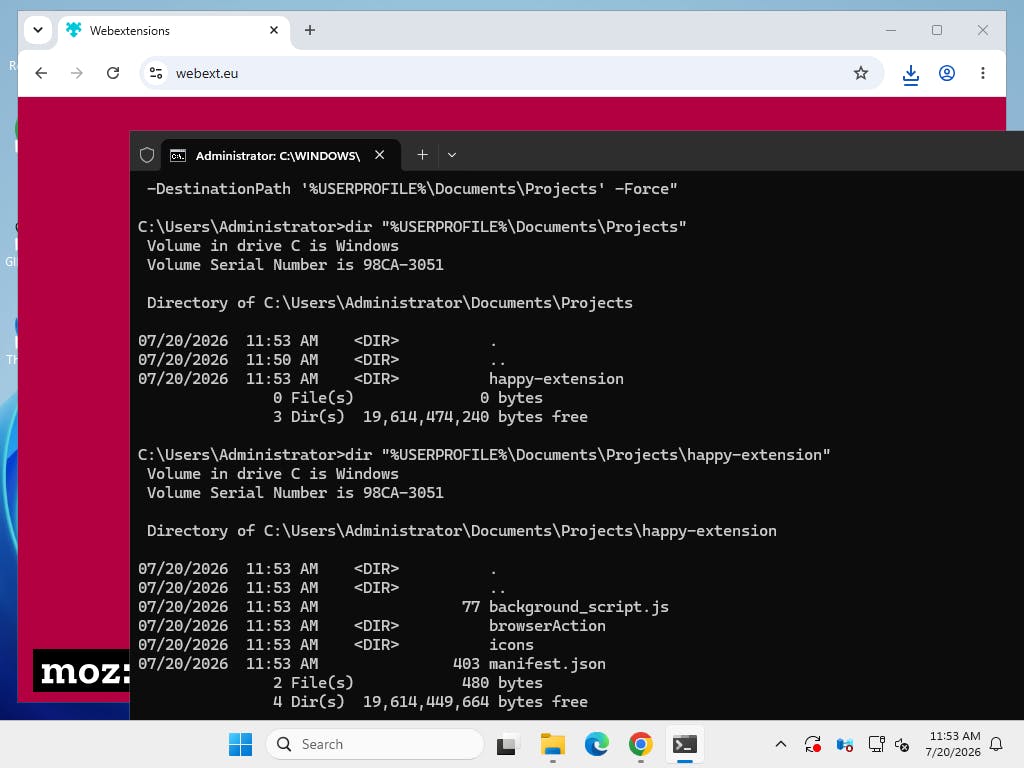Close the Webextensions tab
The height and width of the screenshot is (768, 1024).
[274, 30]
